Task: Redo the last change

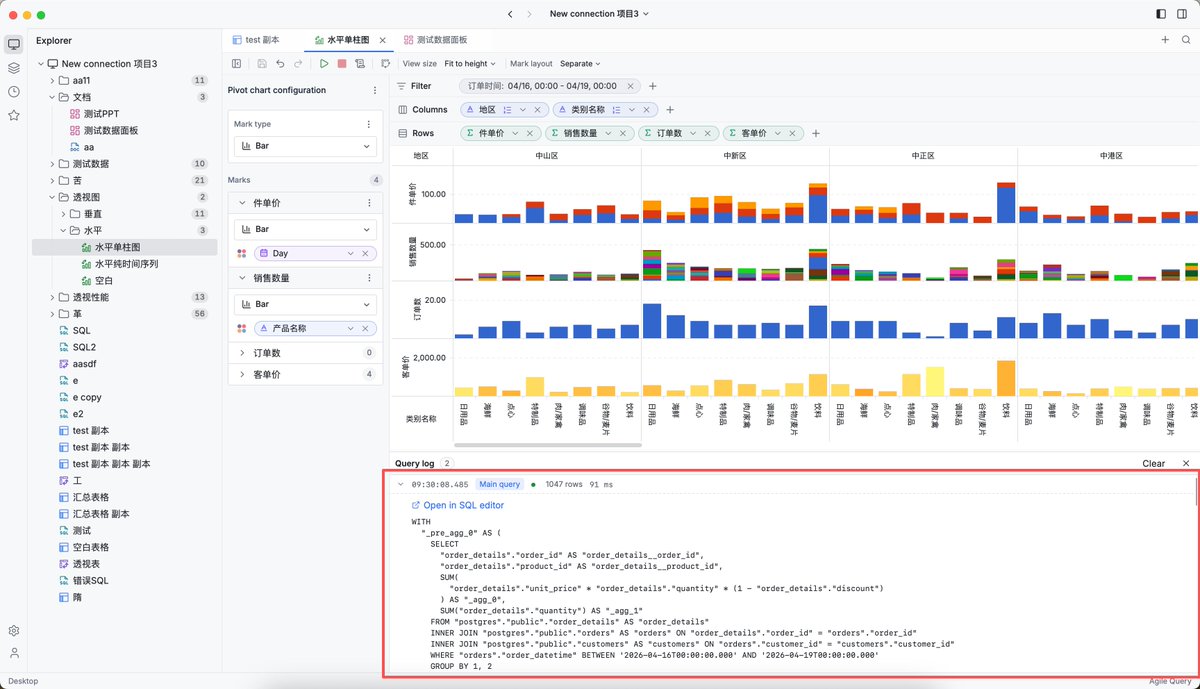Action: pos(298,63)
